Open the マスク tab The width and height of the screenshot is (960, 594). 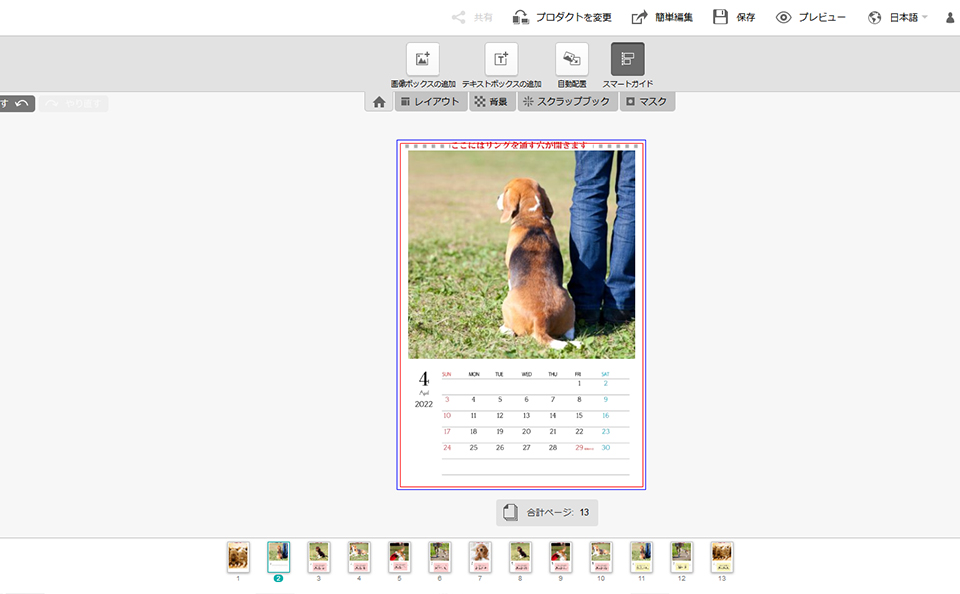coord(646,102)
